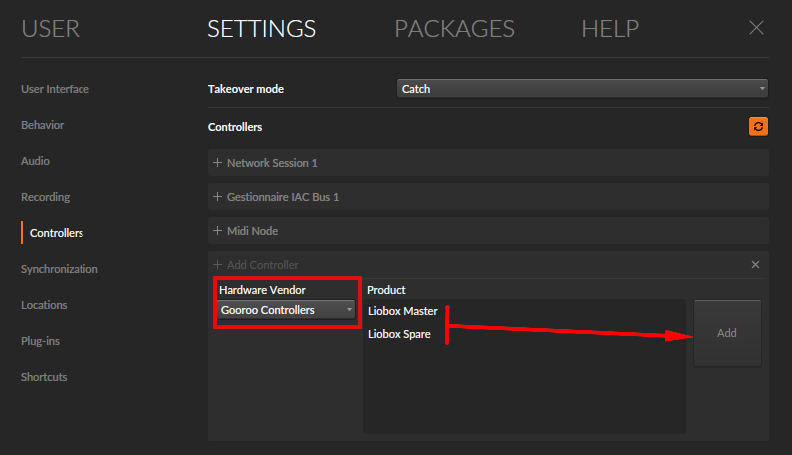Expand the Gestionnaire IAC Bus 1 controller
Screen dimensions: 792x455
coord(488,196)
